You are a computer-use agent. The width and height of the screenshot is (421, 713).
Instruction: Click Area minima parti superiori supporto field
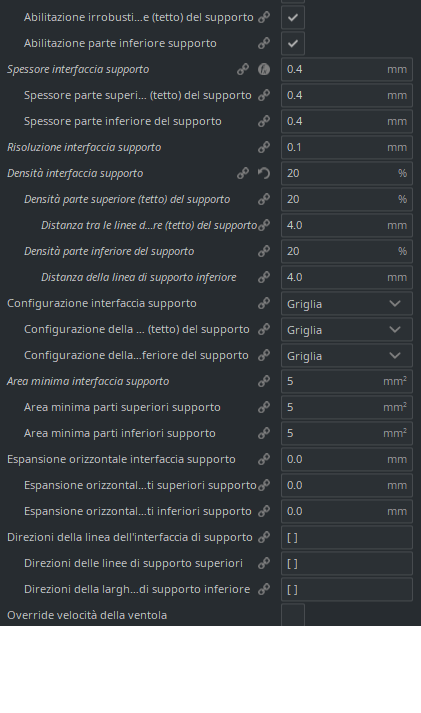[347, 407]
